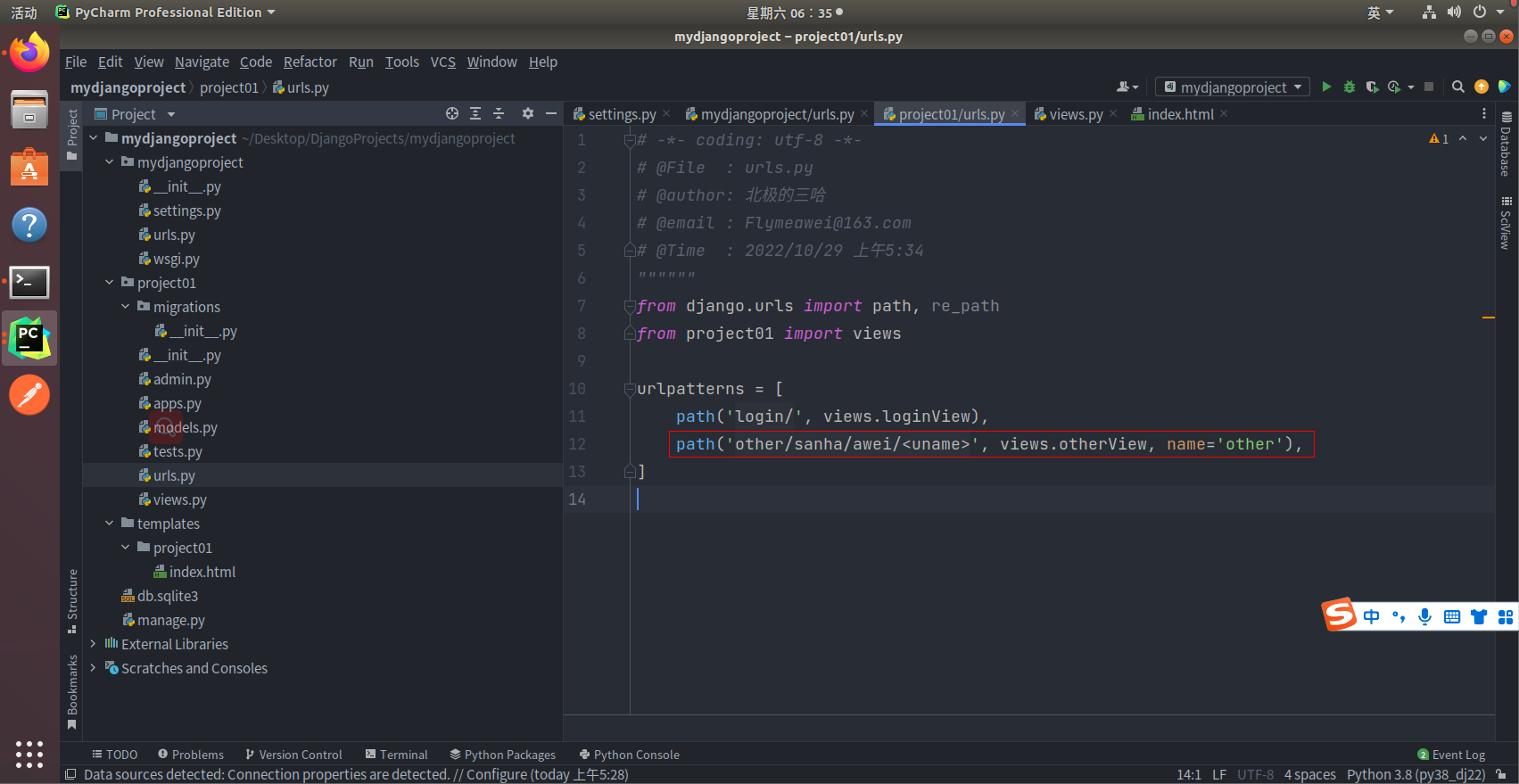Open Python Packages tool window
This screenshot has height=784, width=1519.
502,755
